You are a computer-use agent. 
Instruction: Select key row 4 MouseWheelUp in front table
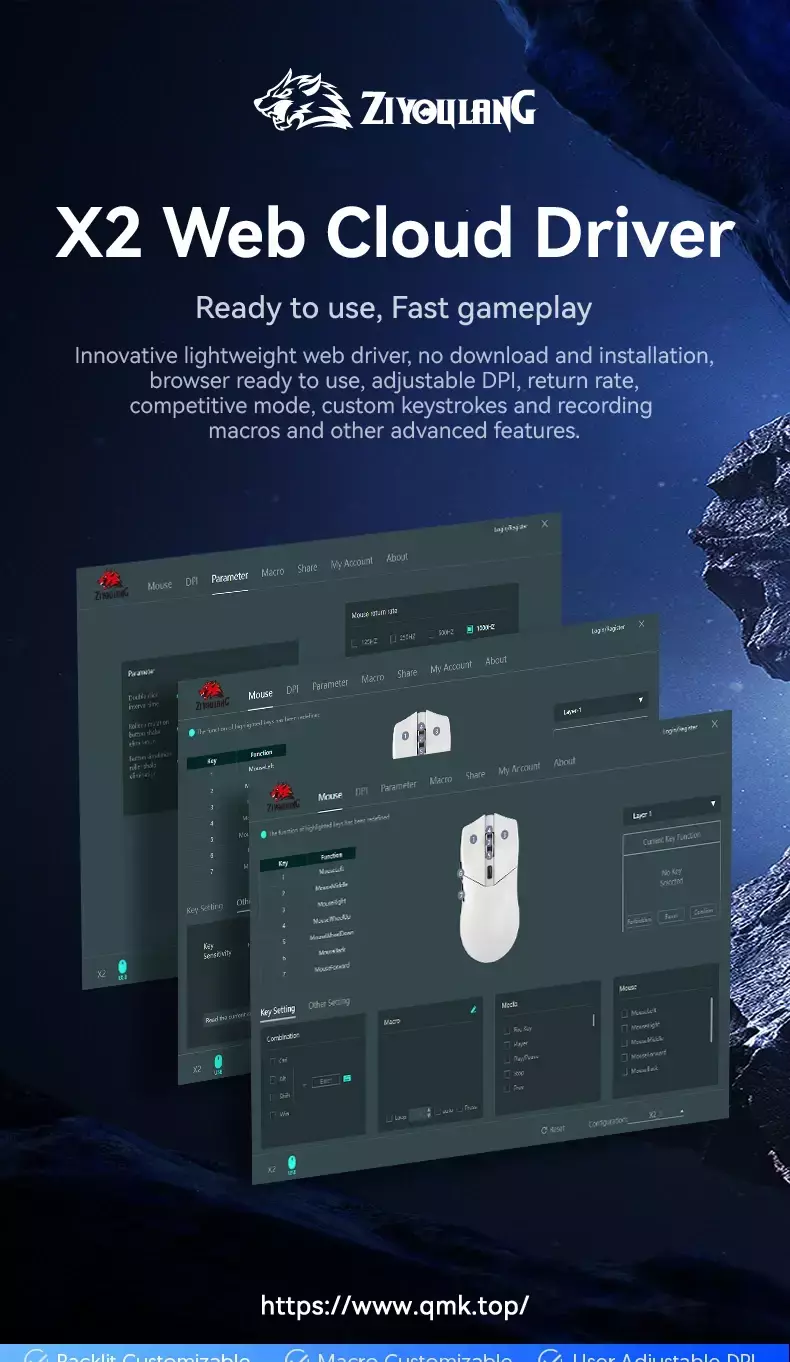[308, 920]
